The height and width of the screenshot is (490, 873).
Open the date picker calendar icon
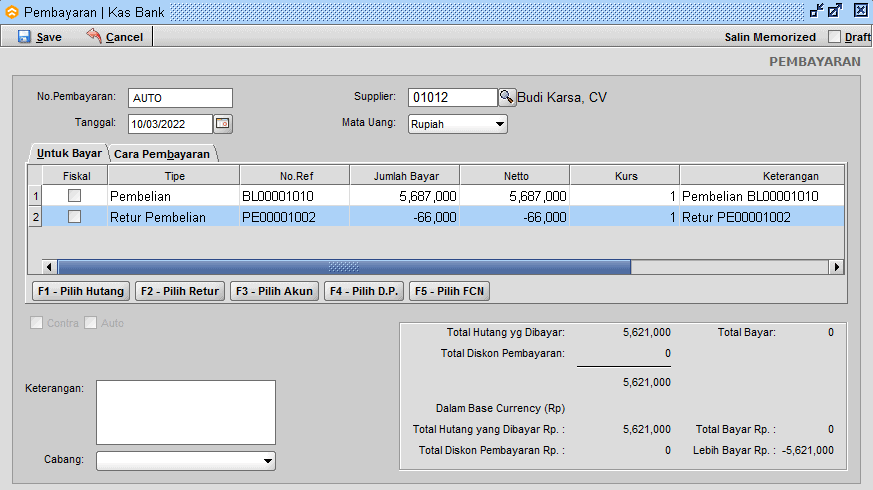tap(223, 124)
